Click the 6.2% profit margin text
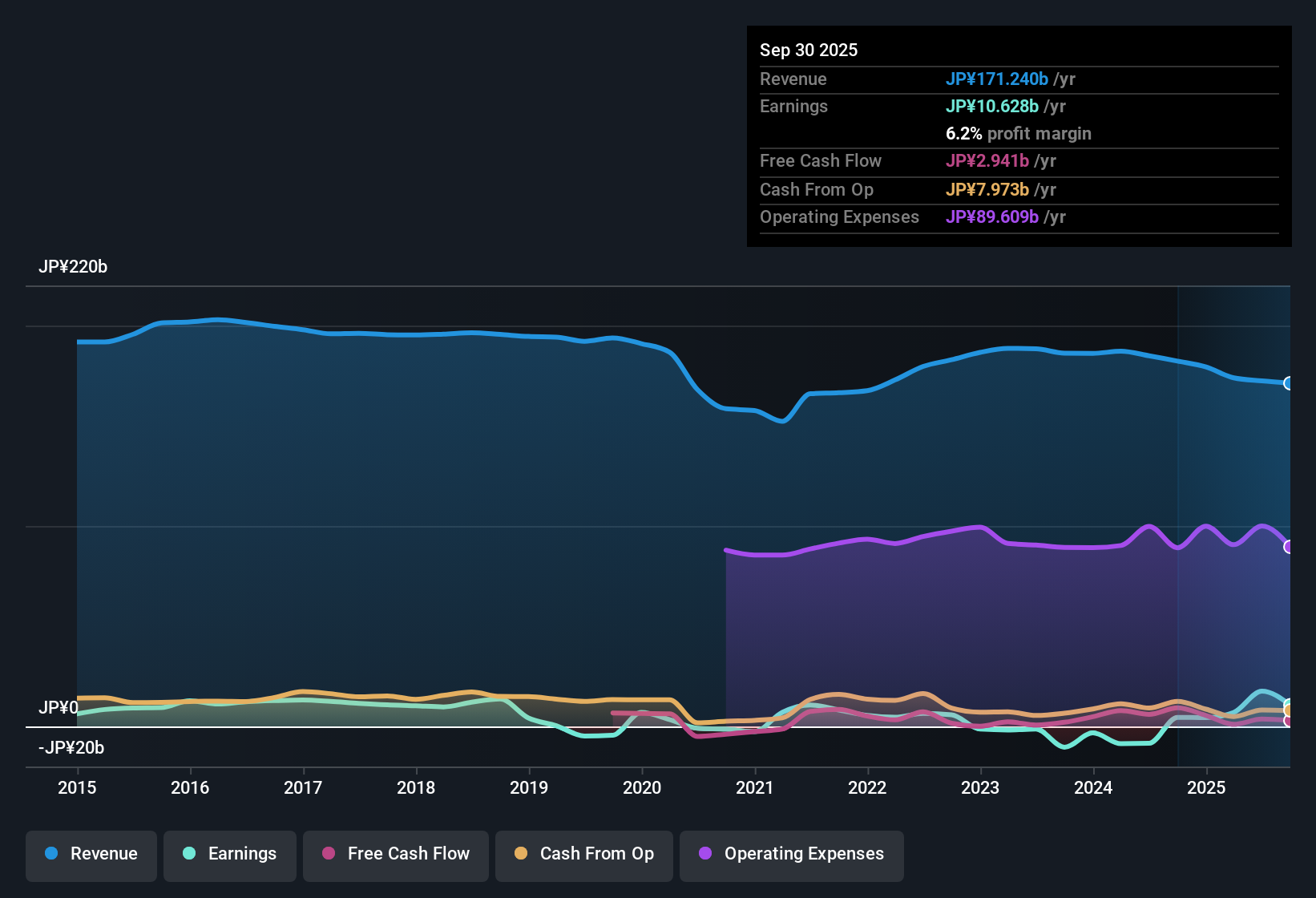This screenshot has height=898, width=1316. coord(1018,134)
